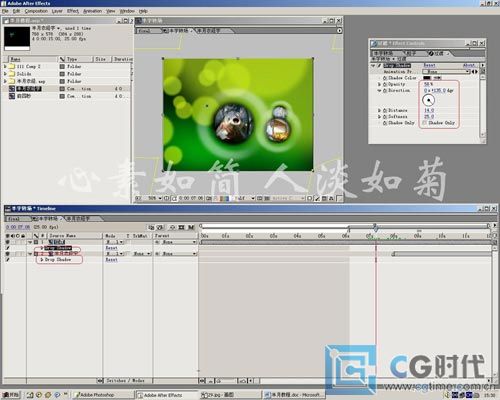
Task: Take snapshot with camera icon in viewer
Action: pos(209,198)
